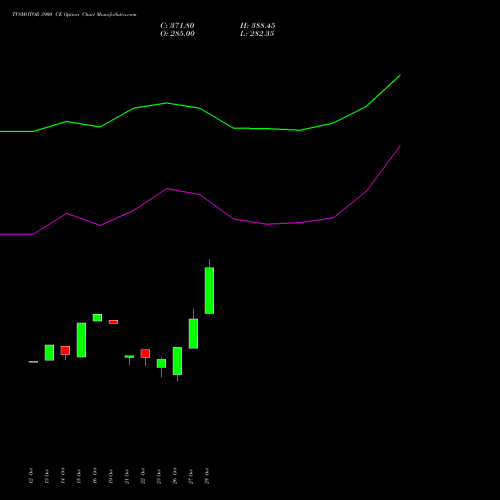This screenshot has height=500, width=500.
Task: Click the green candle for 27 Oct
Action: pos(193,334)
